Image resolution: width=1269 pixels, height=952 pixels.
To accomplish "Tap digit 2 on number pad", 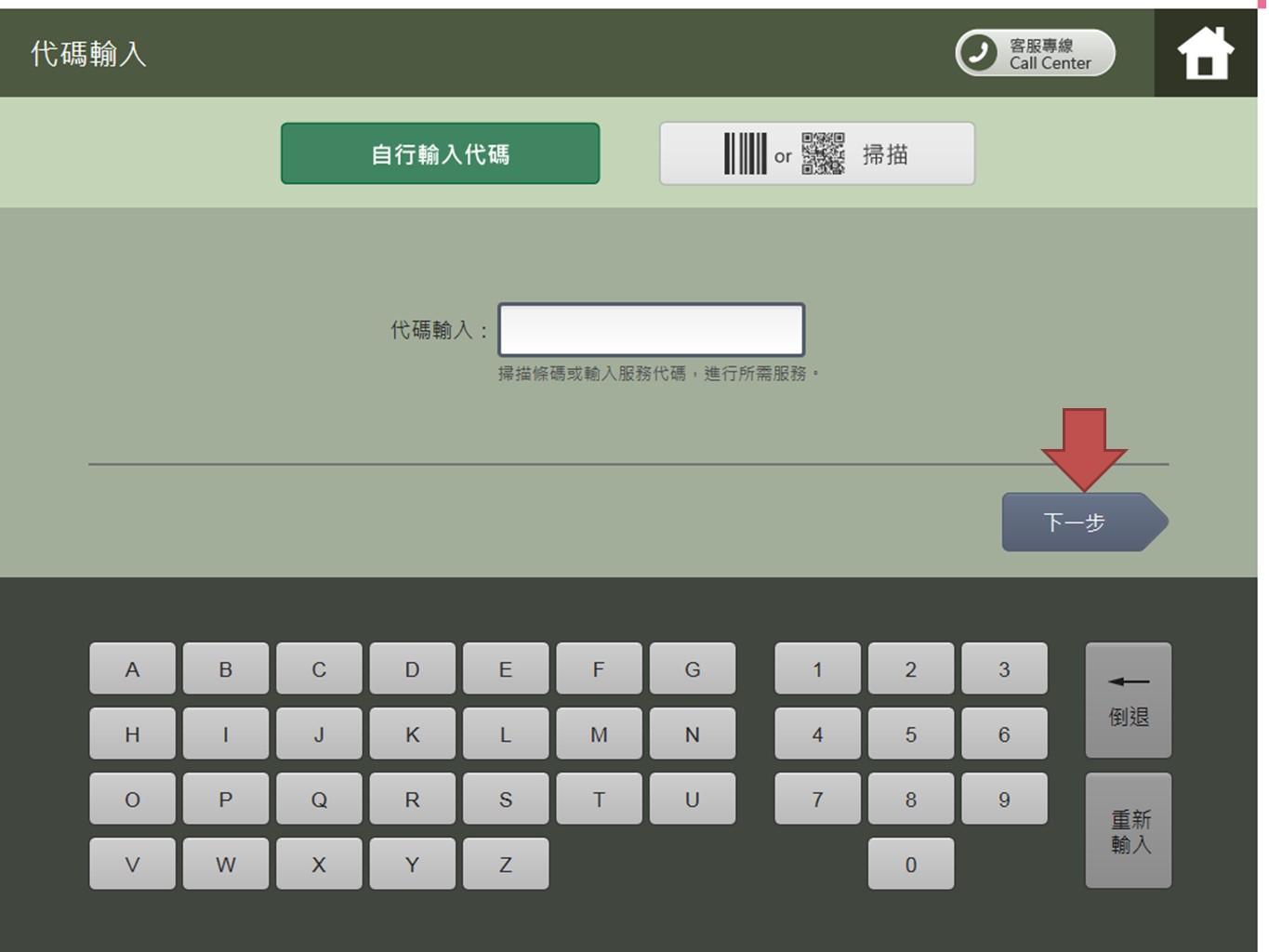I will pos(911,668).
